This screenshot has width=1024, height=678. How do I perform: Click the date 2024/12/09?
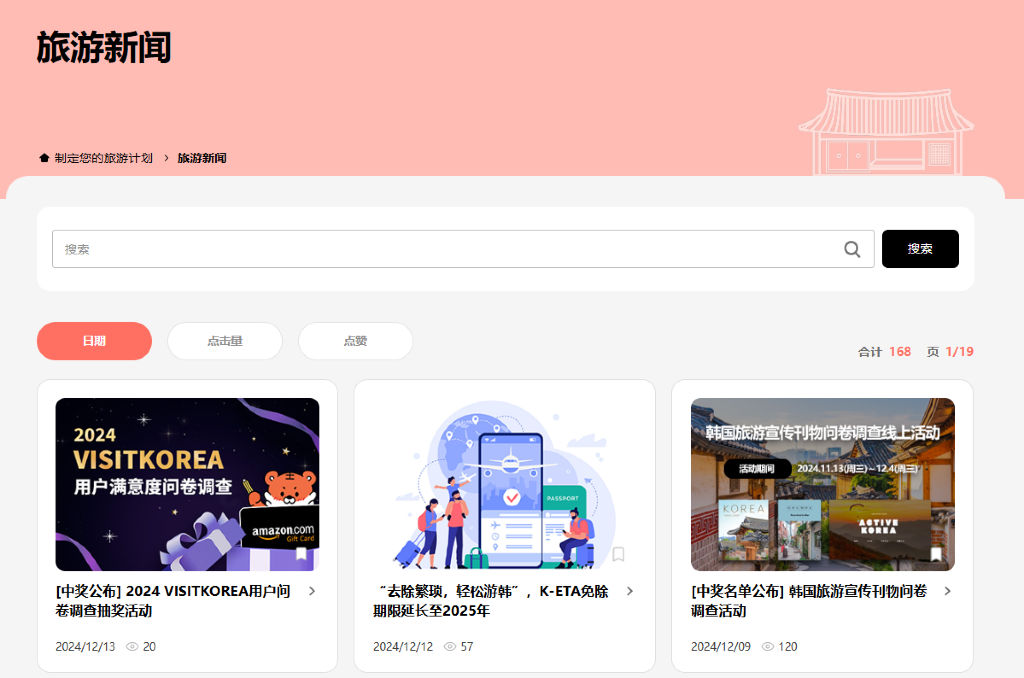[x=721, y=647]
